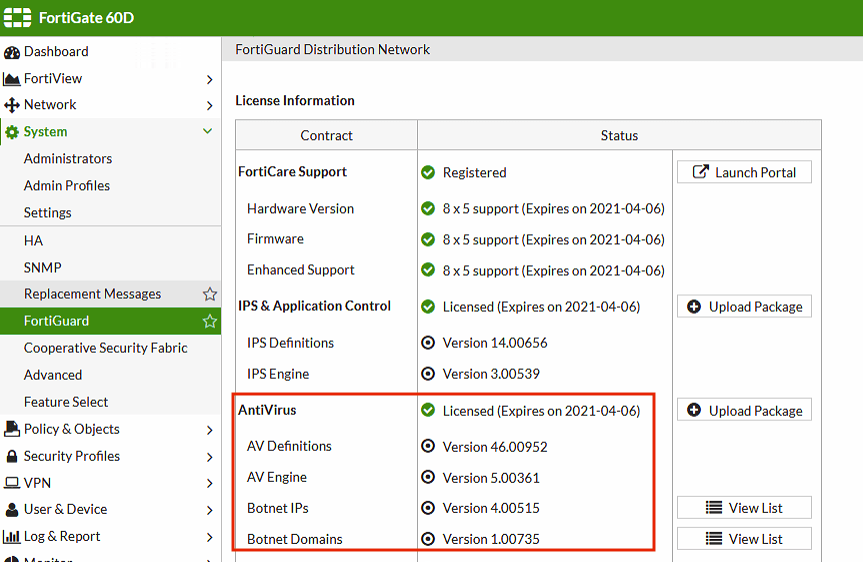Image resolution: width=863 pixels, height=562 pixels.
Task: Click the User & Device person icon
Action: [12, 510]
